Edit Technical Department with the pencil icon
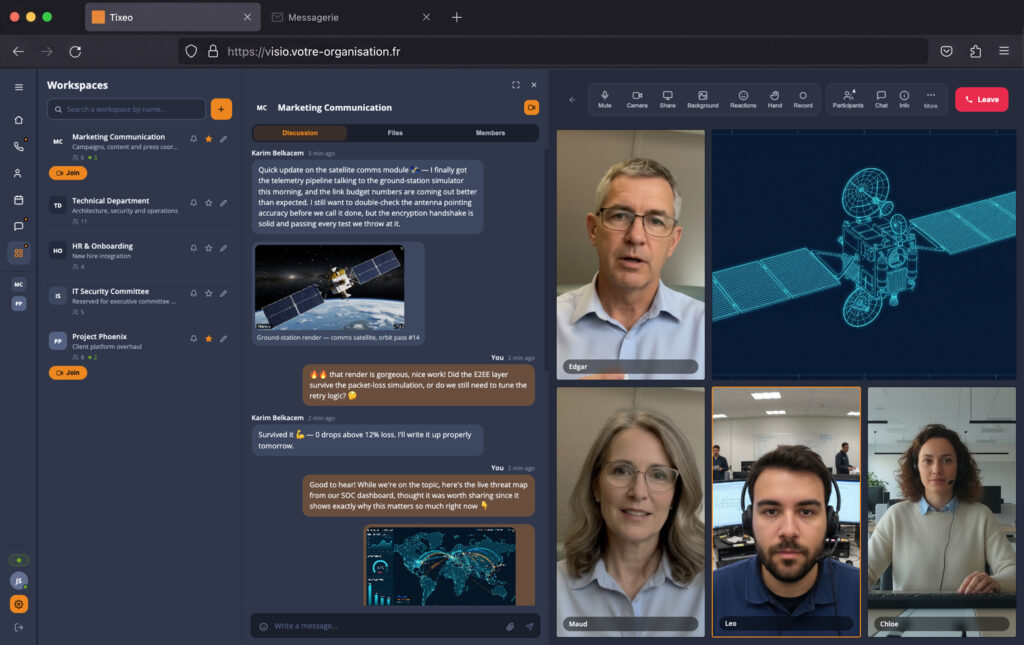1024x645 pixels. [223, 202]
